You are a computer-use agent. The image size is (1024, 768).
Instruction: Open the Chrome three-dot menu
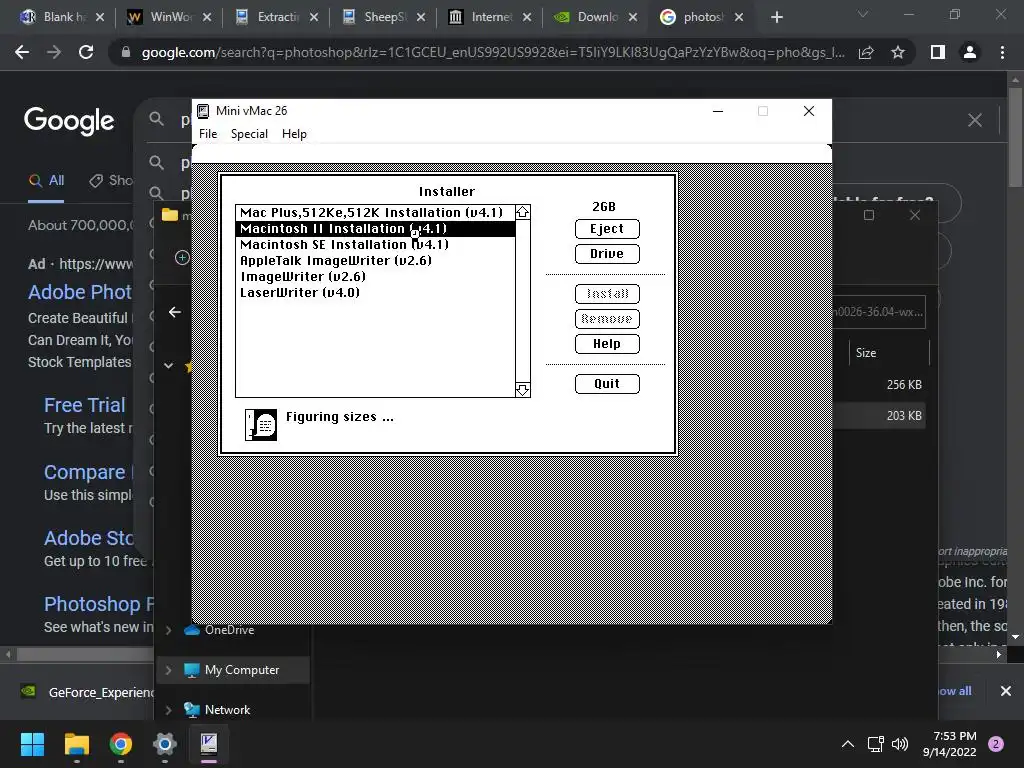[x=1002, y=52]
